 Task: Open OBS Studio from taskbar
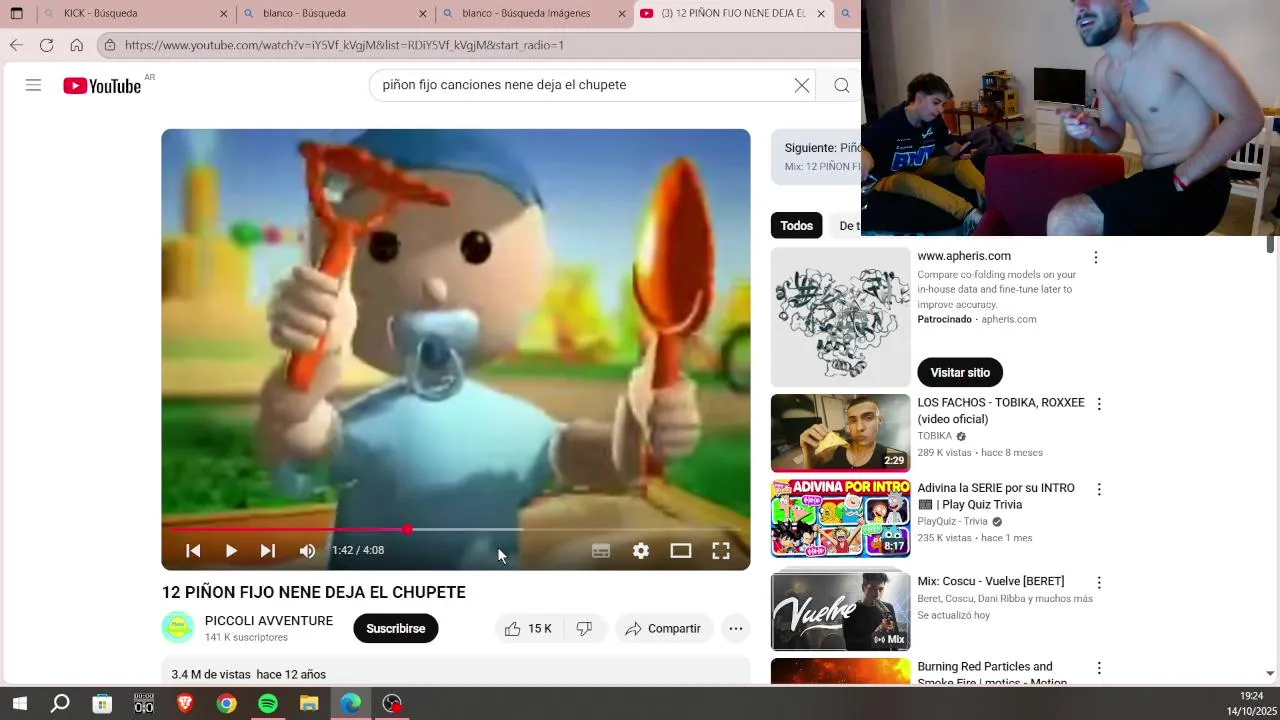coord(392,704)
